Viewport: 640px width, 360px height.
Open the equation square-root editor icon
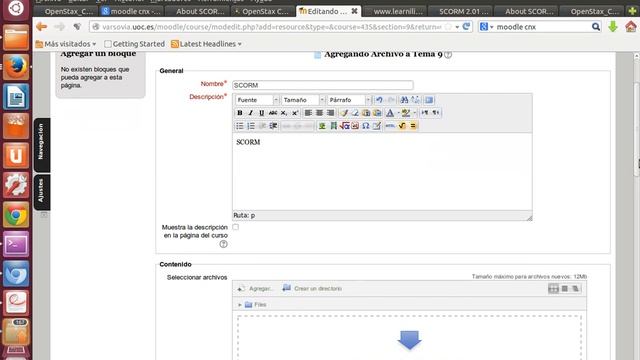click(344, 126)
